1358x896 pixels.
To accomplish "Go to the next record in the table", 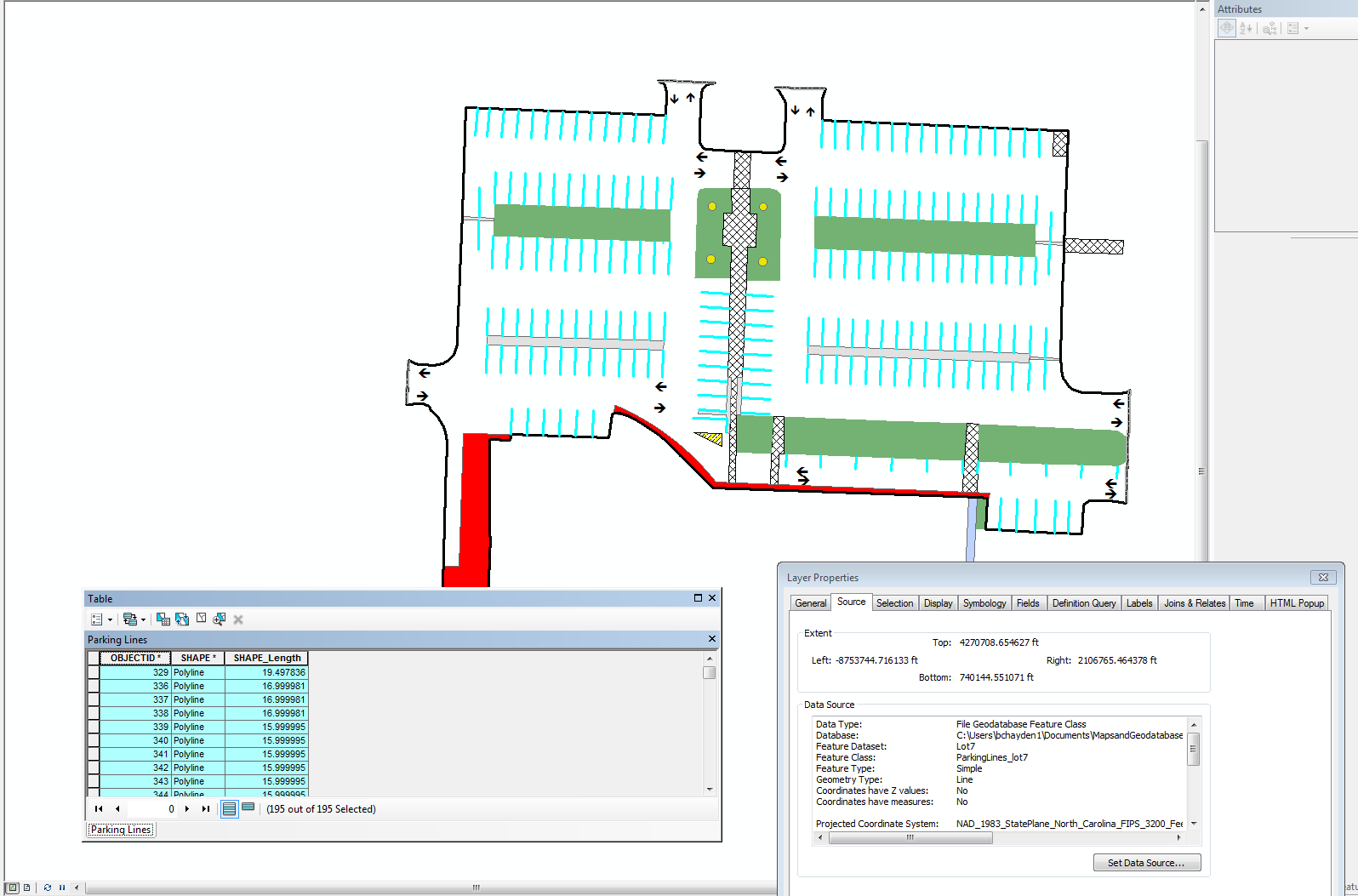I will tap(187, 809).
